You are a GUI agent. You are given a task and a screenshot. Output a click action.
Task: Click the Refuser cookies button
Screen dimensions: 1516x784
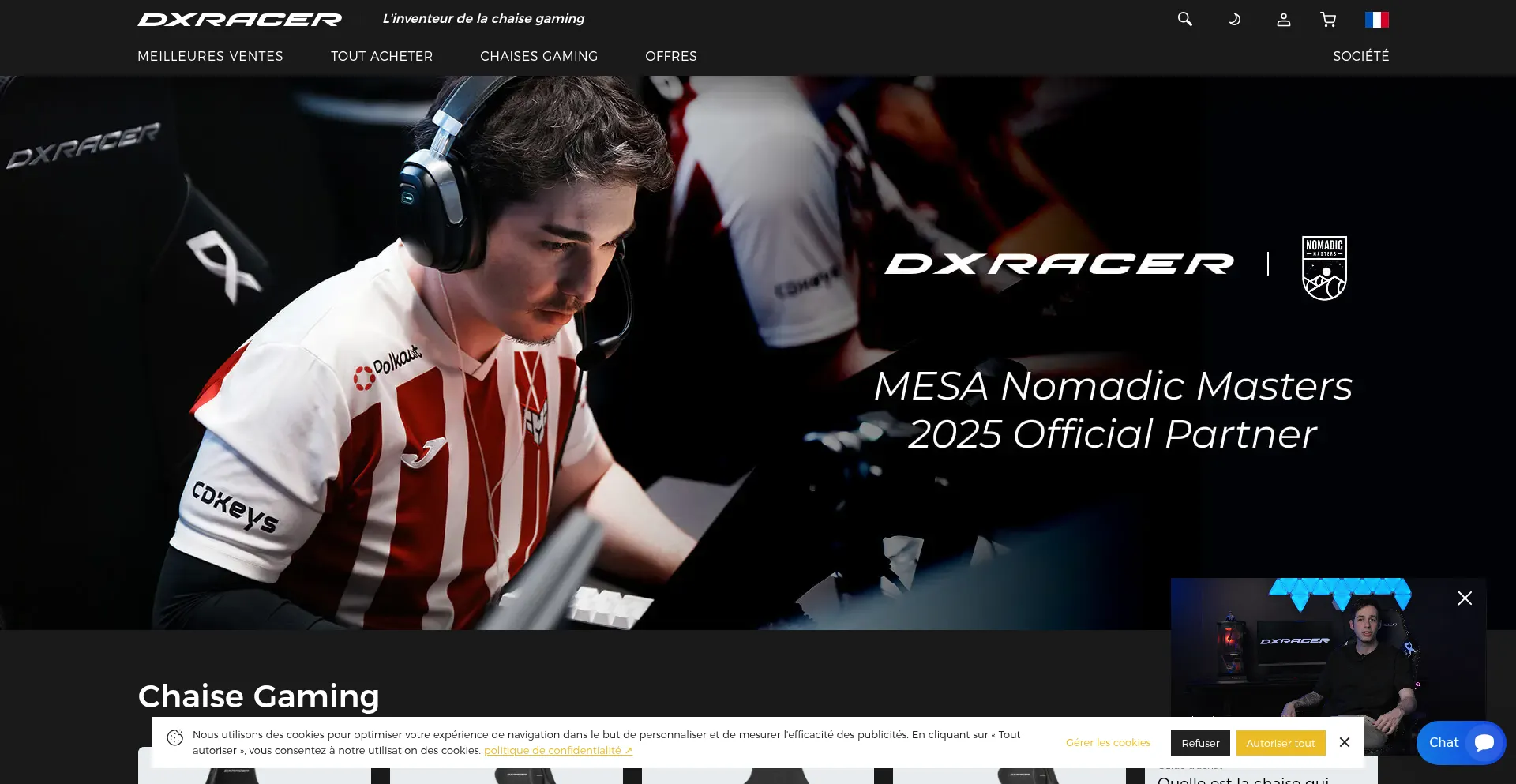click(1200, 743)
